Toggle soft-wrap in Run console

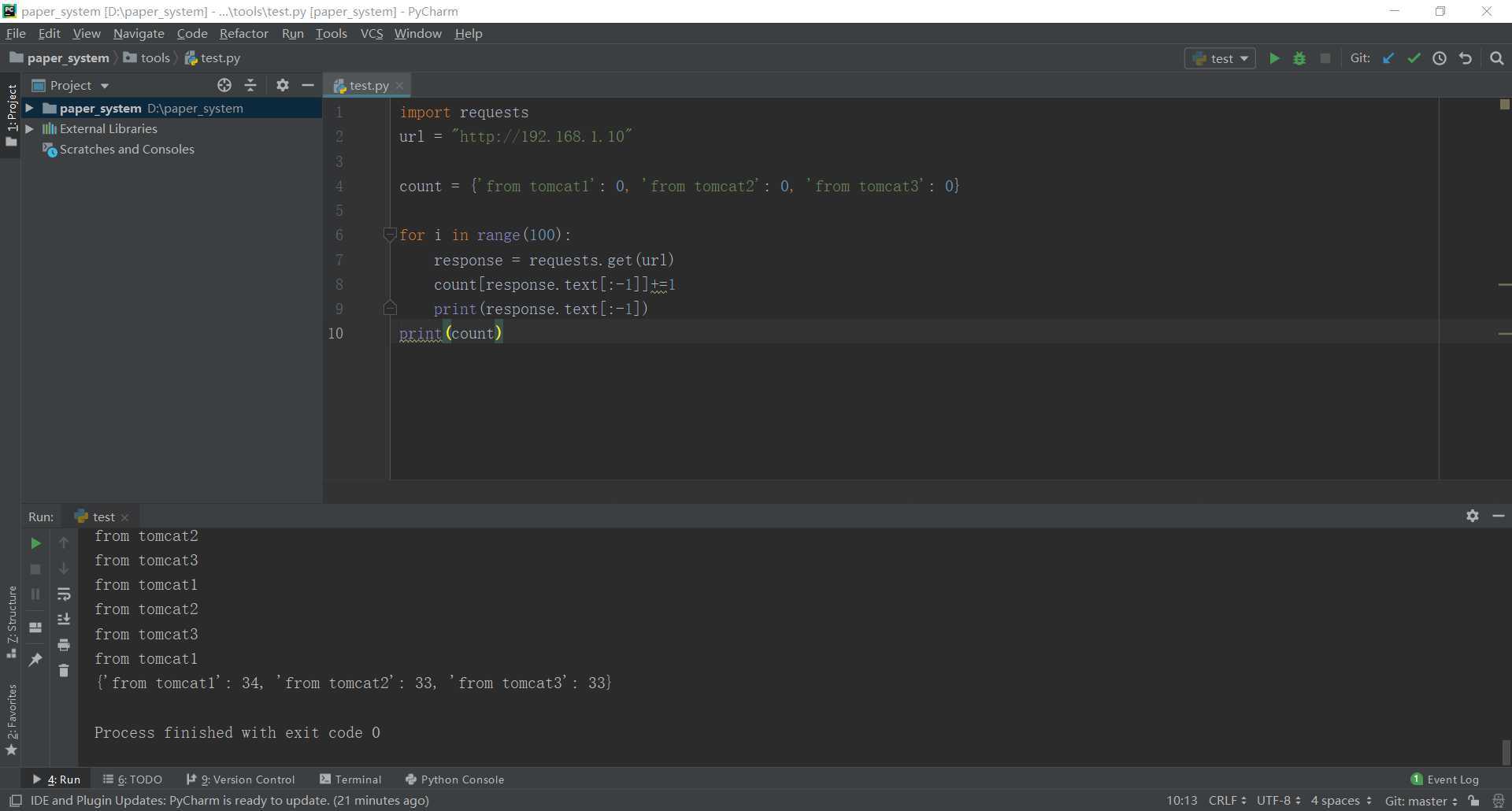64,594
